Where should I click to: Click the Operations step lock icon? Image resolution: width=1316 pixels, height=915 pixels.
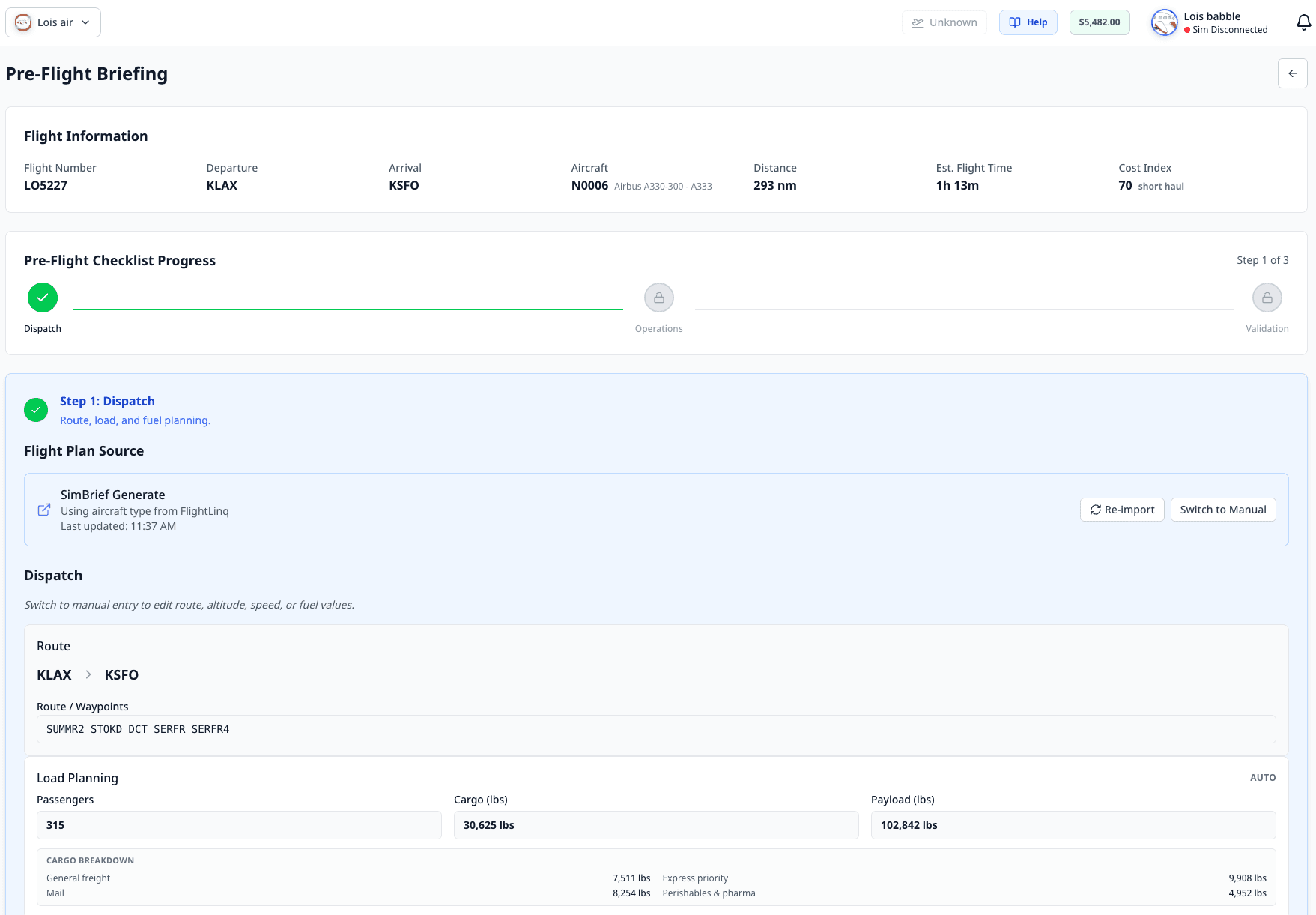tap(658, 297)
